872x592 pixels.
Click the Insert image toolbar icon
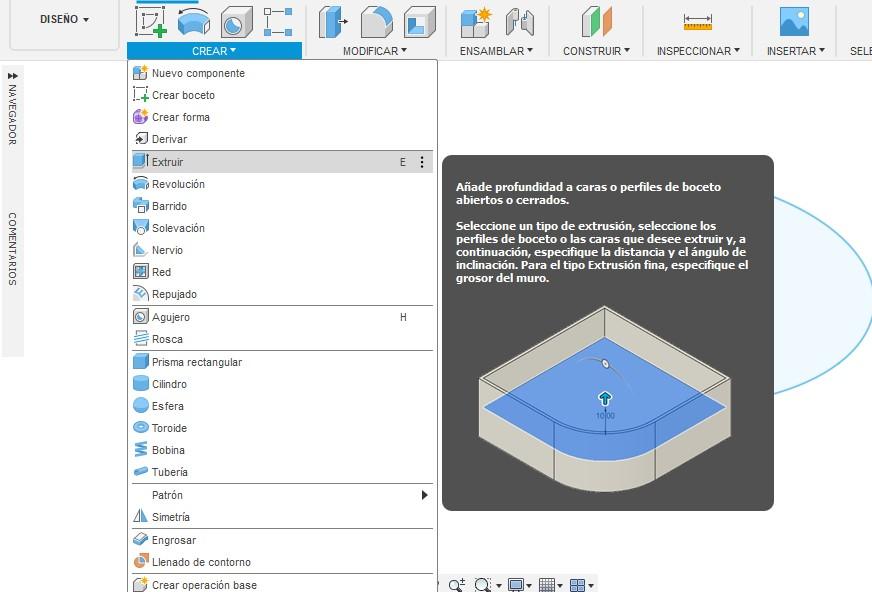click(794, 22)
